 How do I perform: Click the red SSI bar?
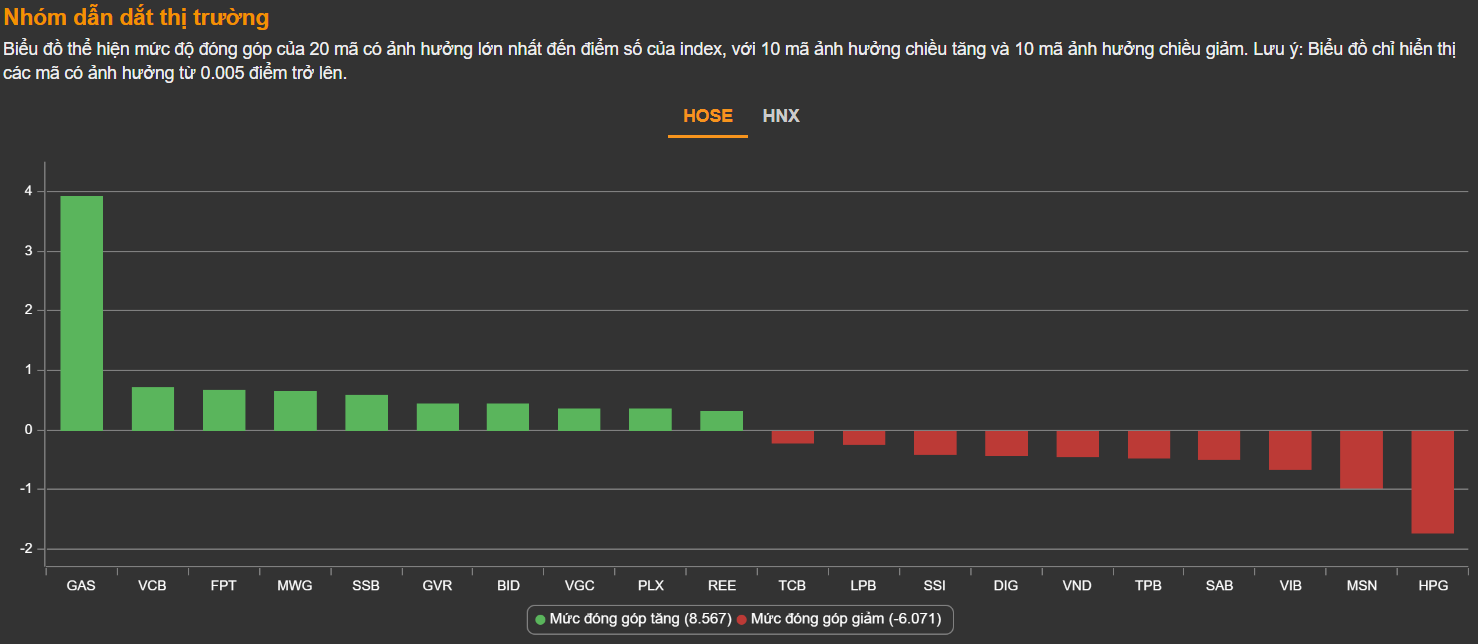point(935,442)
